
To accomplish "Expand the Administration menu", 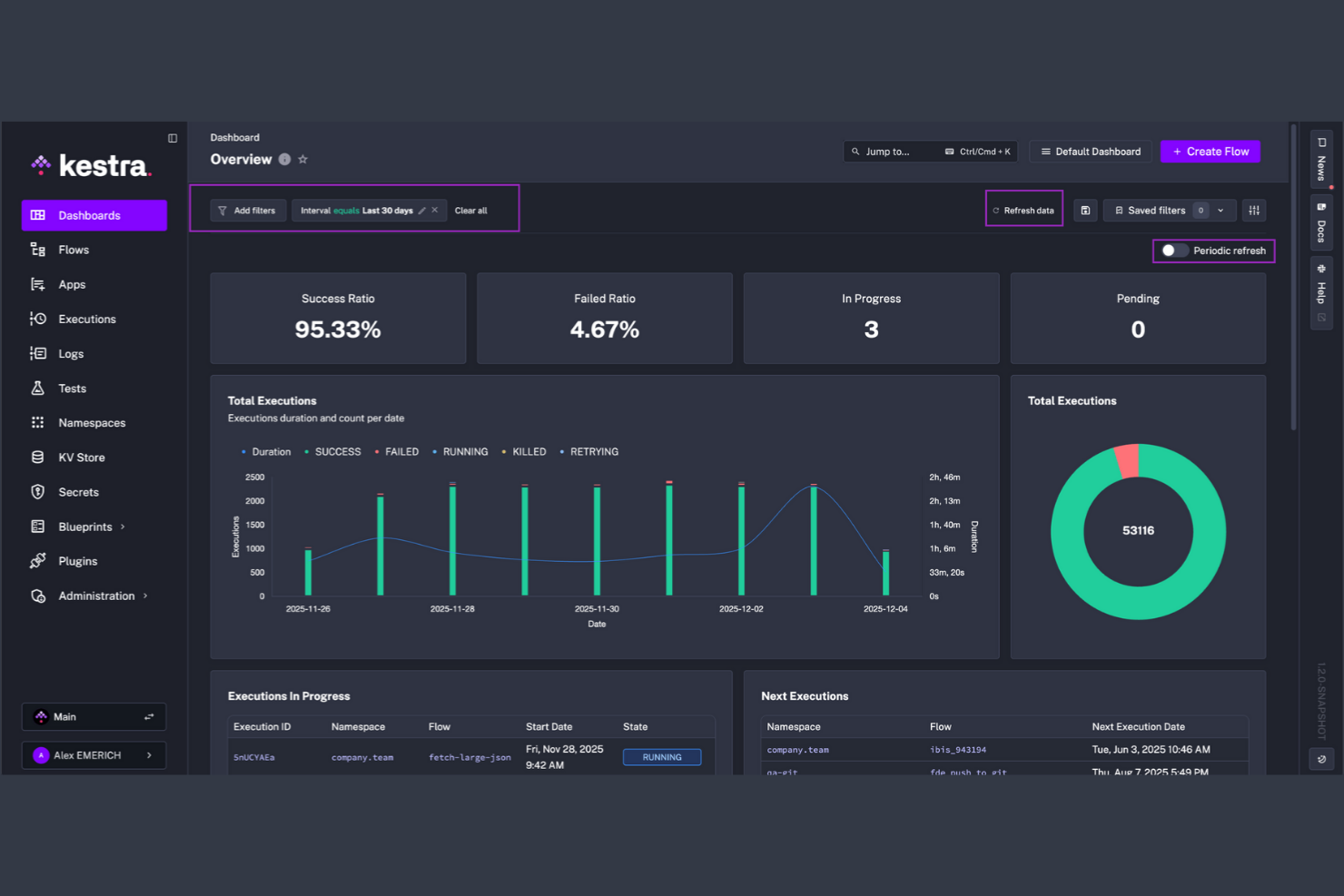I will (x=96, y=596).
